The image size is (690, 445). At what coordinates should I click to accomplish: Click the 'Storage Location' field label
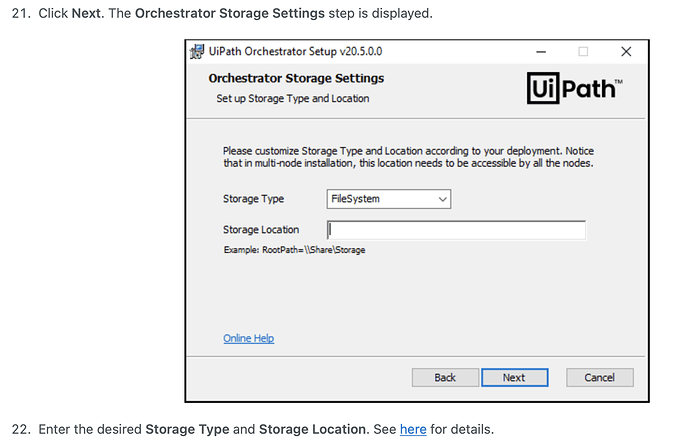[261, 230]
